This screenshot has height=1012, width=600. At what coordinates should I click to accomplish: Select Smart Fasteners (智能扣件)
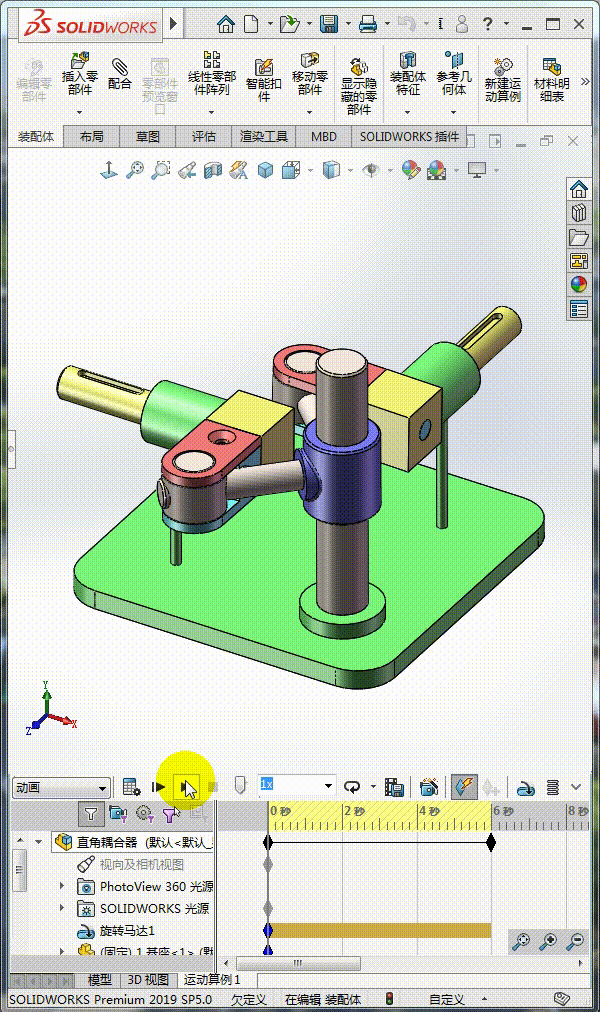[x=263, y=81]
